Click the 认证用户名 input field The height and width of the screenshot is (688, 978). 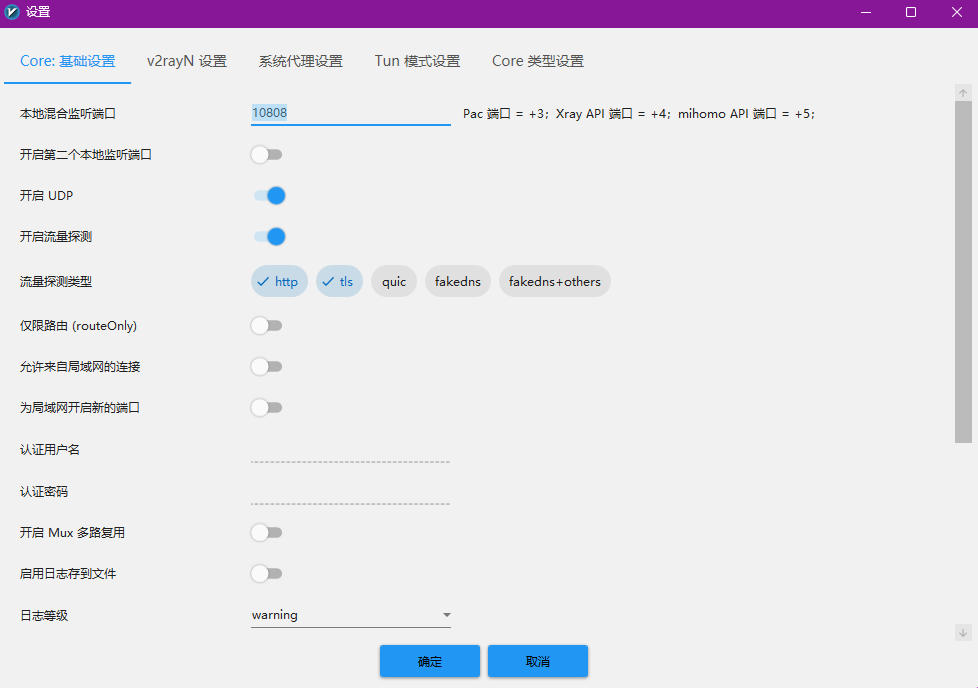[351, 450]
